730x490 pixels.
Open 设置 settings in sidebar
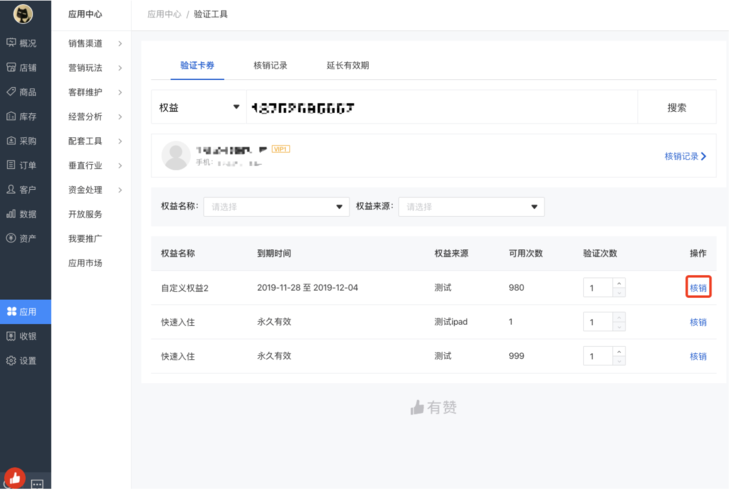click(x=22, y=361)
